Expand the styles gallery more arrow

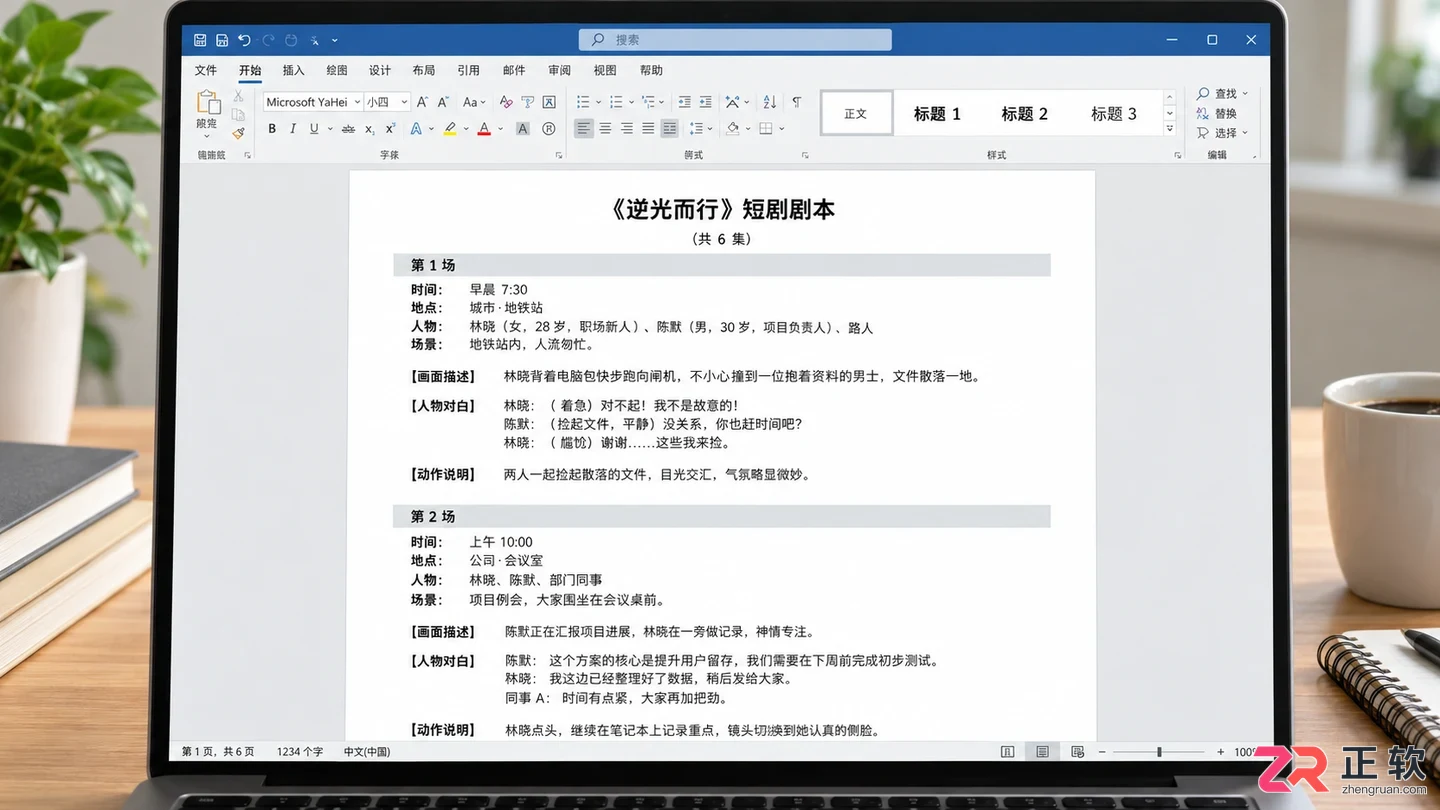pyautogui.click(x=1169, y=130)
